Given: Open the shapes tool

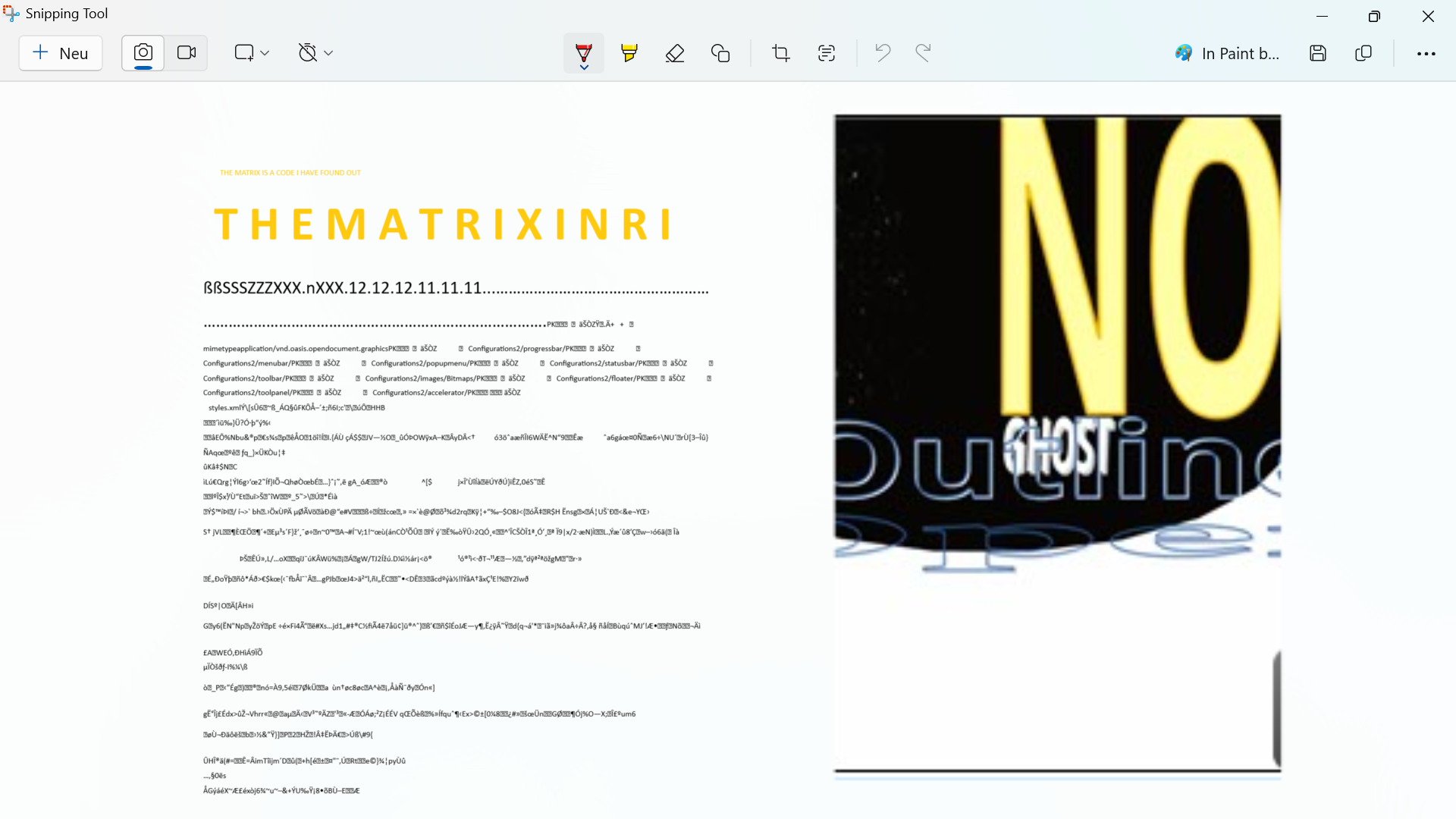Looking at the screenshot, I should pos(720,53).
